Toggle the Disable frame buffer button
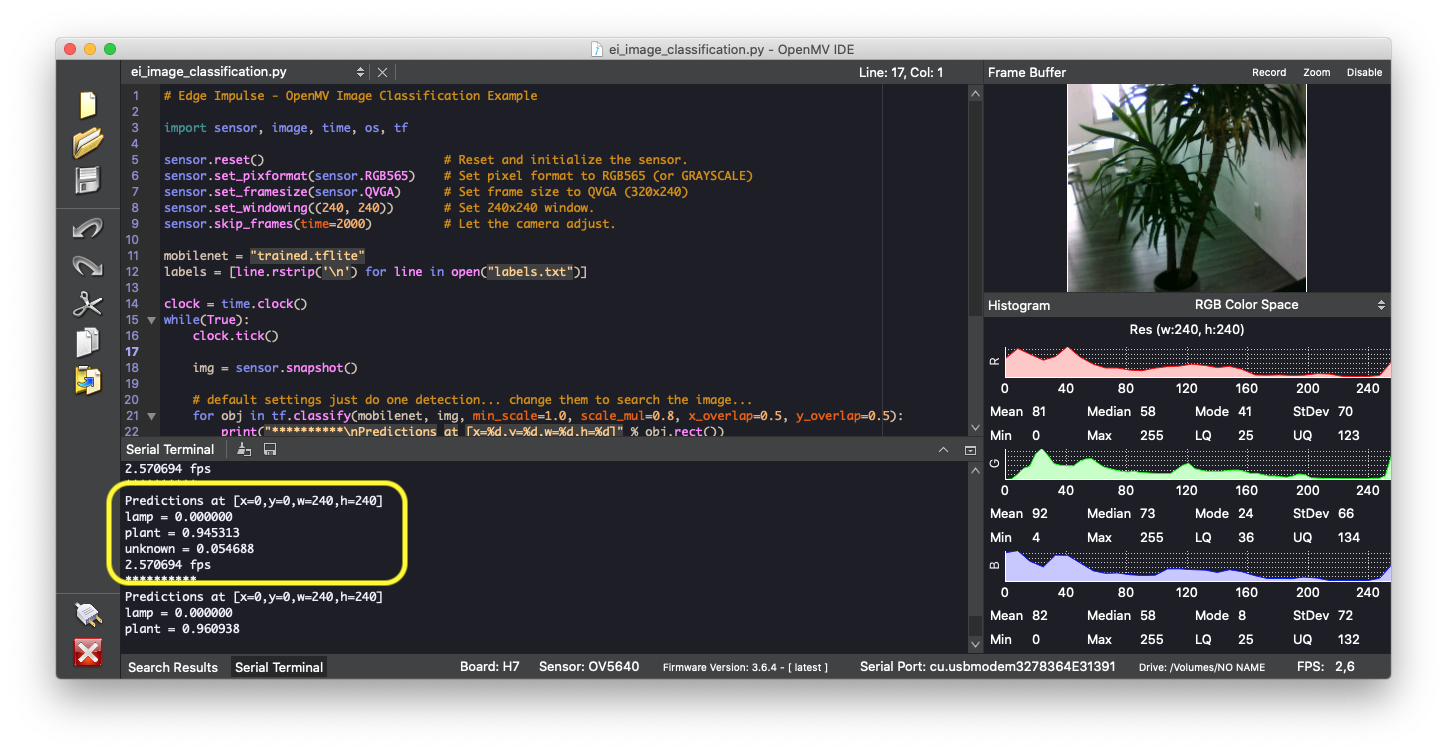1447x753 pixels. pos(1364,72)
